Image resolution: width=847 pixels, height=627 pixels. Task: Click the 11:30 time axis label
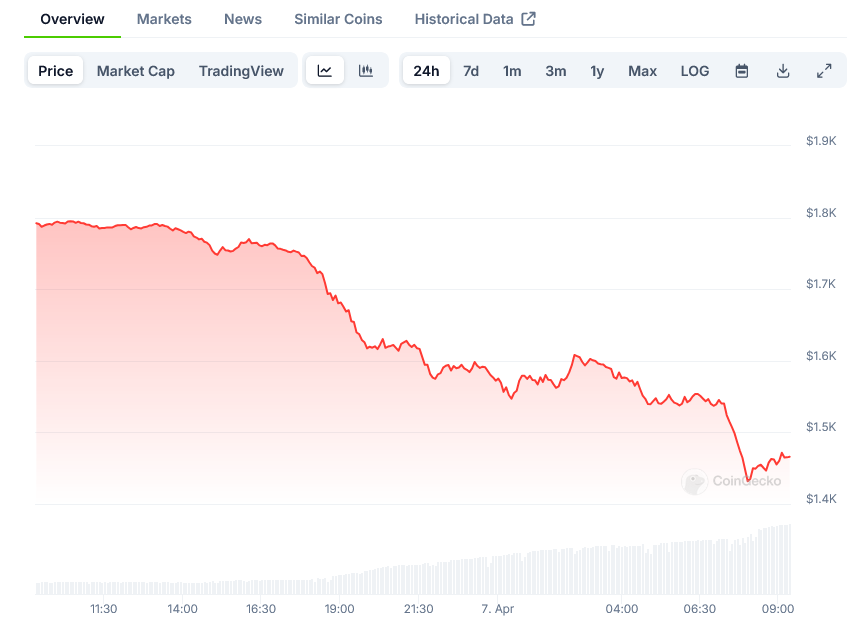pos(103,609)
